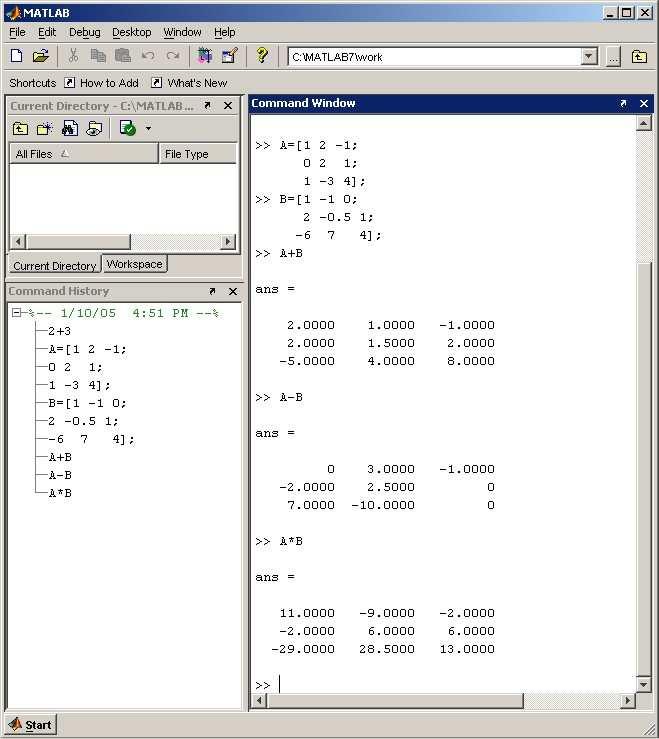This screenshot has height=739, width=659.
Task: Close the Command History panel
Action: (233, 291)
